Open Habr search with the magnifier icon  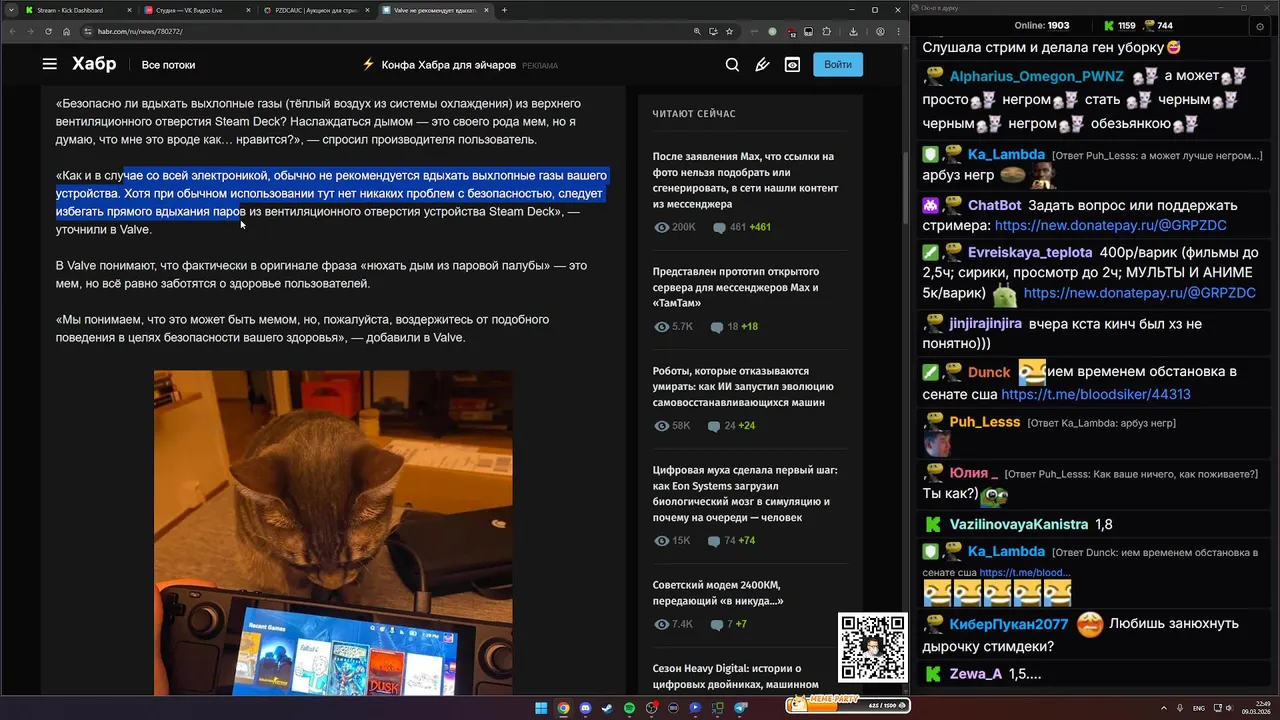point(732,64)
